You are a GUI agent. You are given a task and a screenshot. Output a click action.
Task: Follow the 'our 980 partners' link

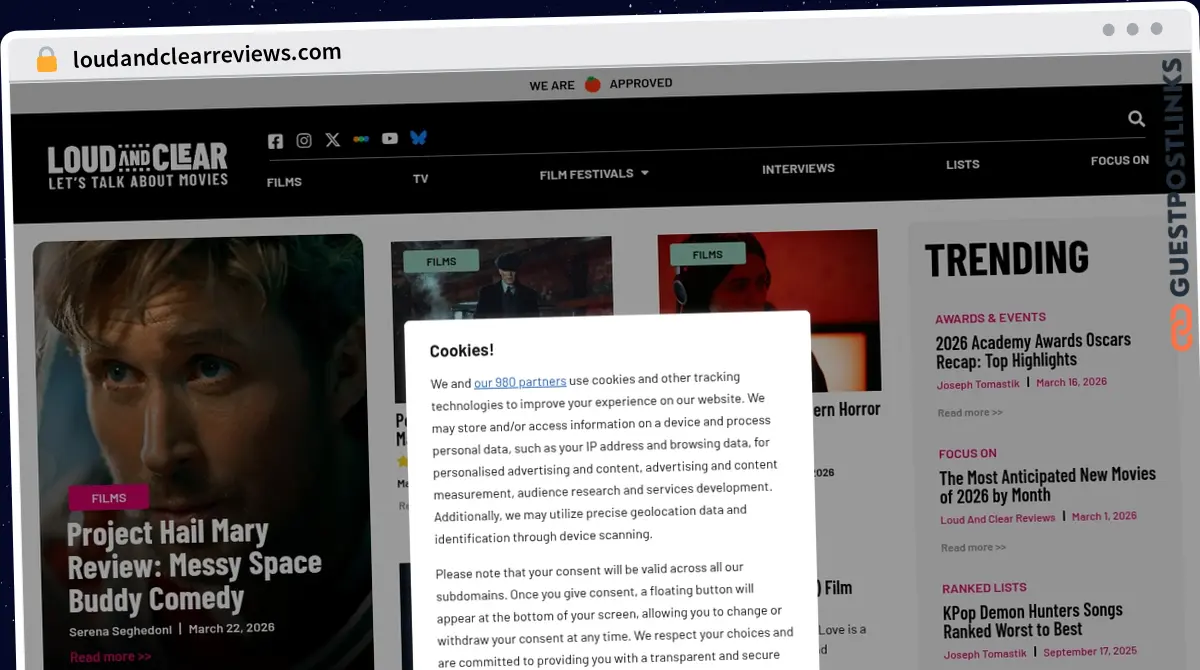point(520,382)
